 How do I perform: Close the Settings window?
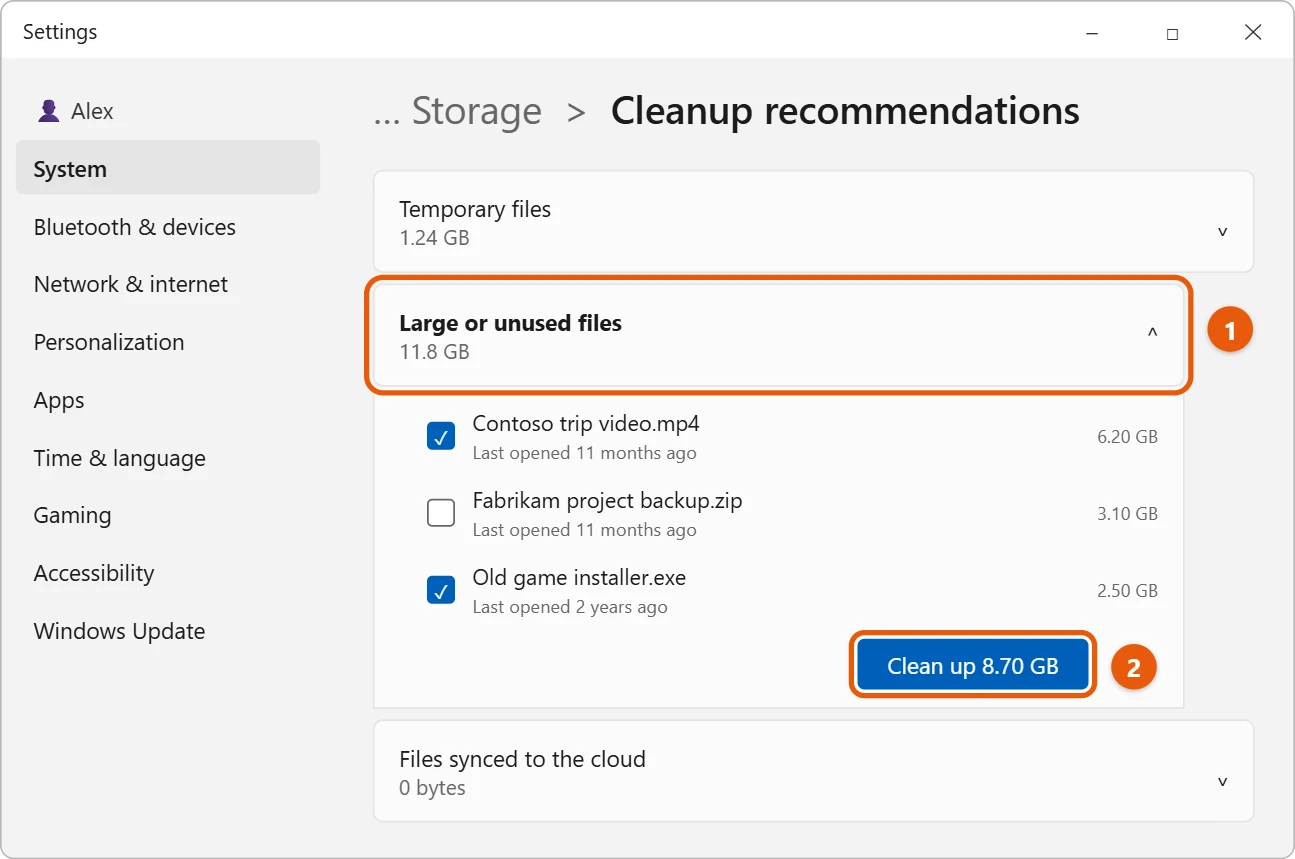pos(1253,33)
